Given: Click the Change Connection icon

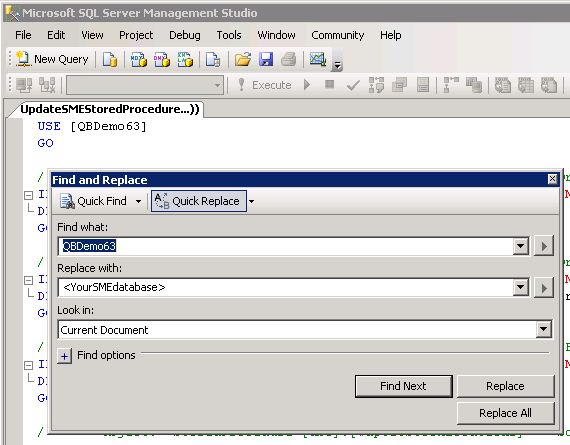Looking at the screenshot, I should (x=47, y=85).
